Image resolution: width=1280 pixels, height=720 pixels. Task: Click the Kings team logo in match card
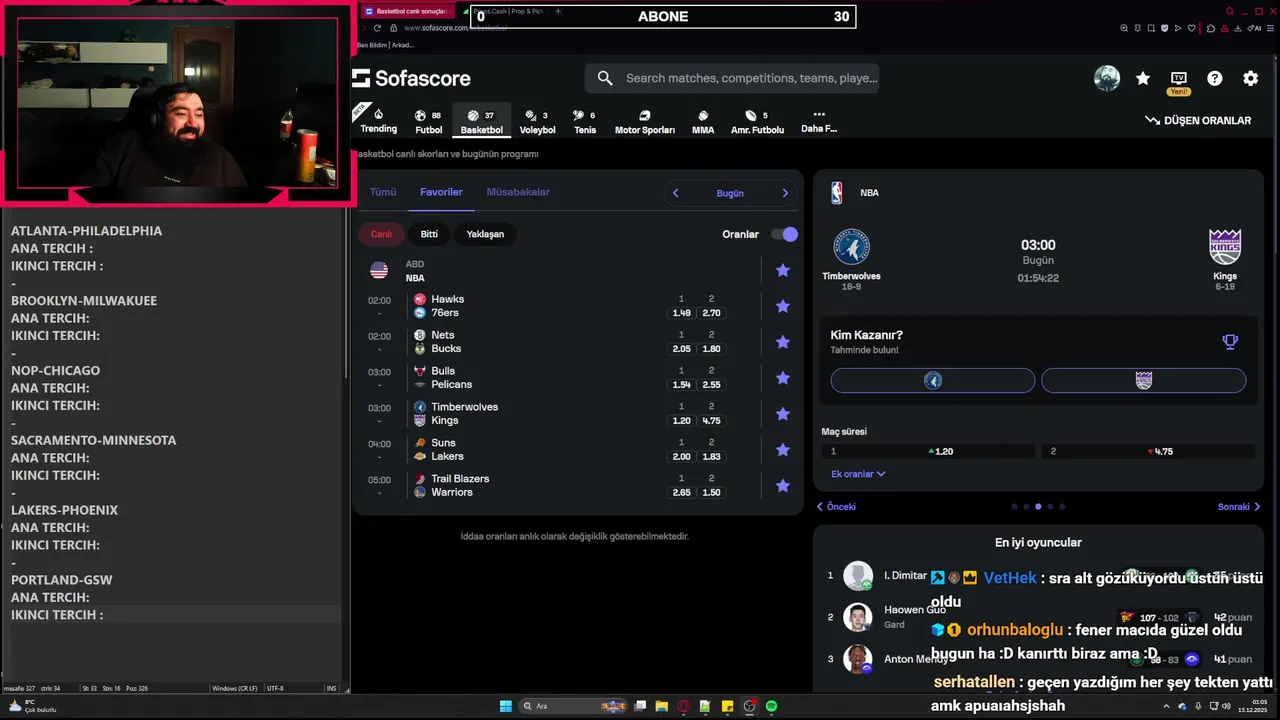click(x=1225, y=247)
